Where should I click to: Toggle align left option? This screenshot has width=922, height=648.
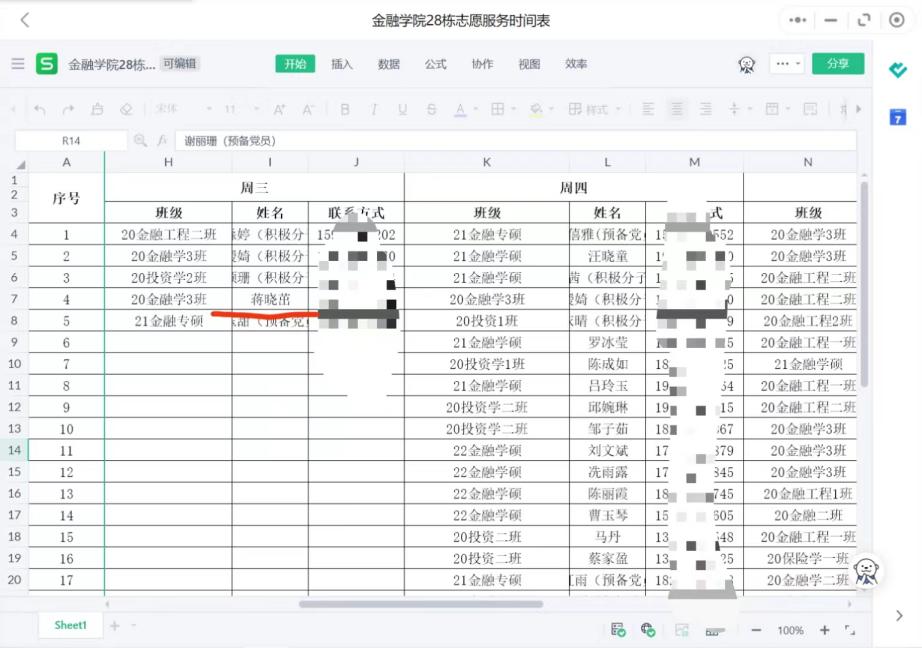[648, 109]
